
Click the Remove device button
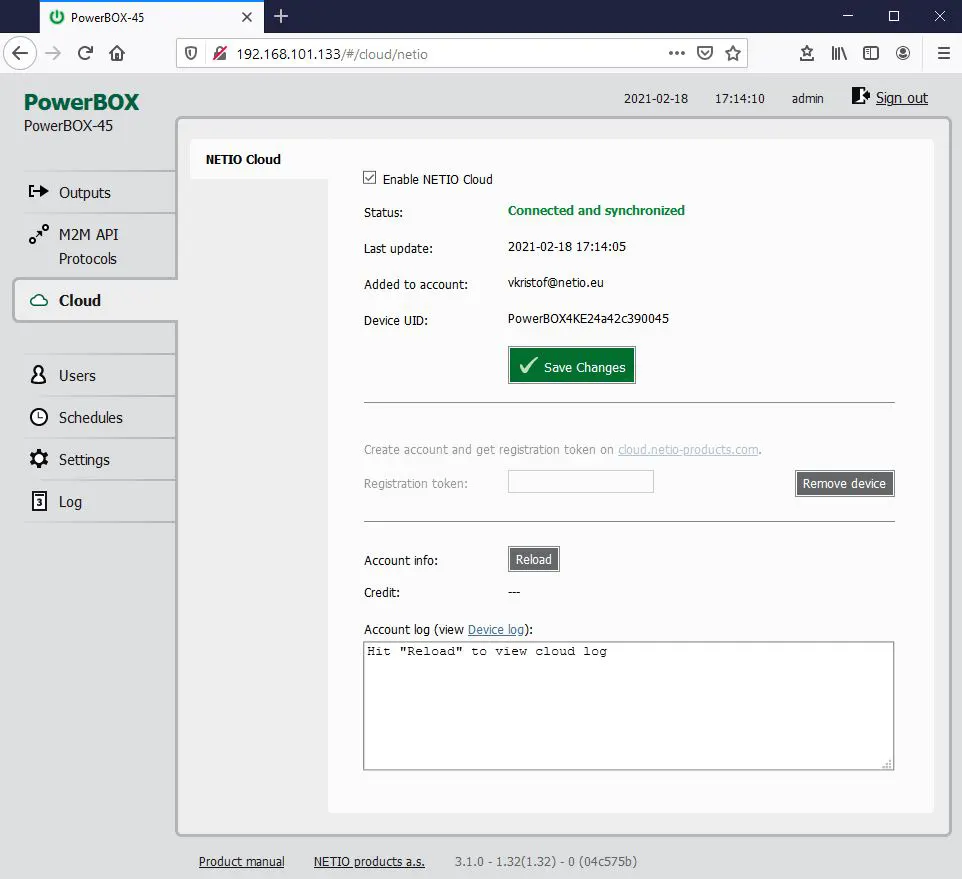pos(844,483)
